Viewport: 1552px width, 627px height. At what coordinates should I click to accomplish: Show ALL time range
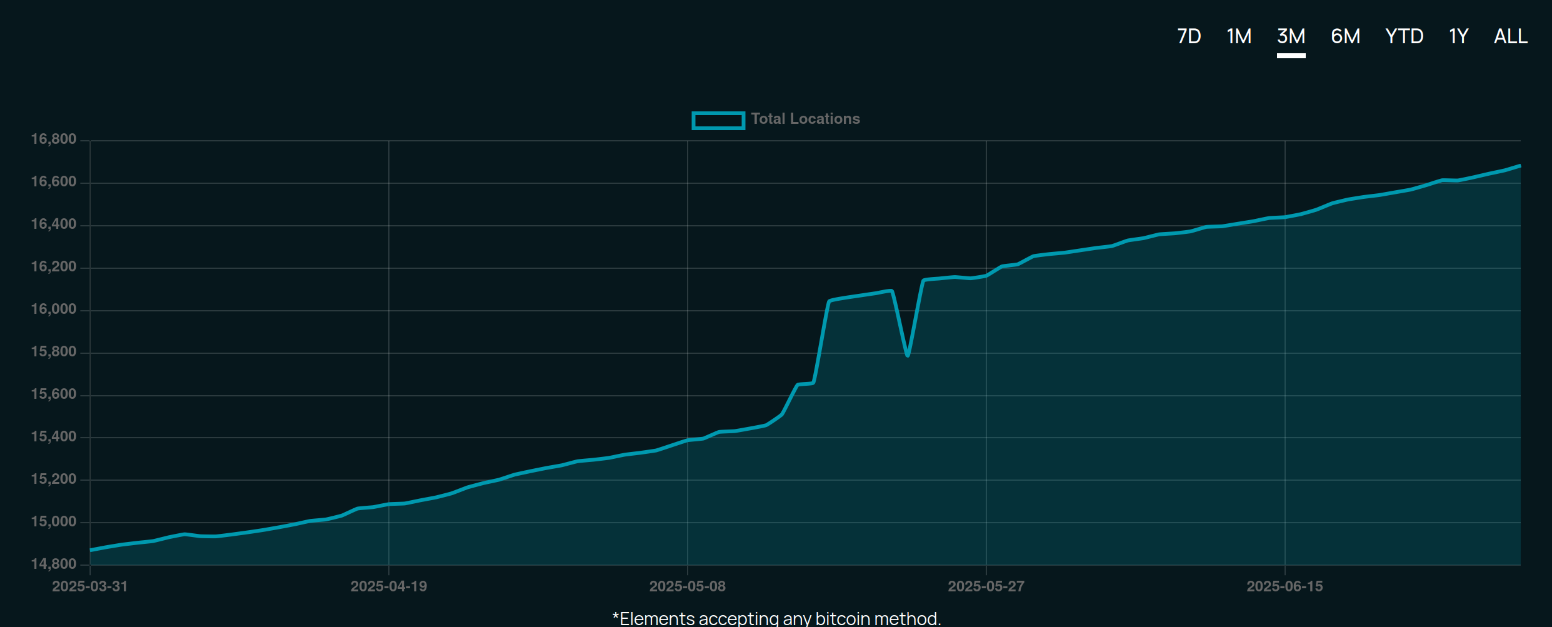pos(1511,36)
